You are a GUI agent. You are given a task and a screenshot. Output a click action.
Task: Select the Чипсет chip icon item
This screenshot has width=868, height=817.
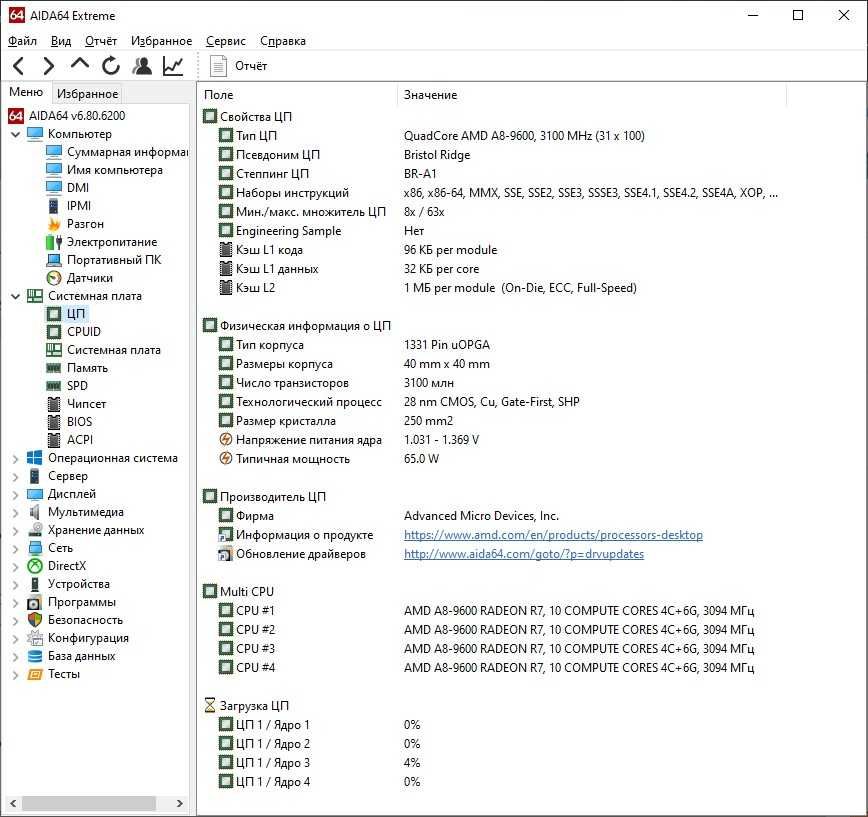pyautogui.click(x=54, y=404)
